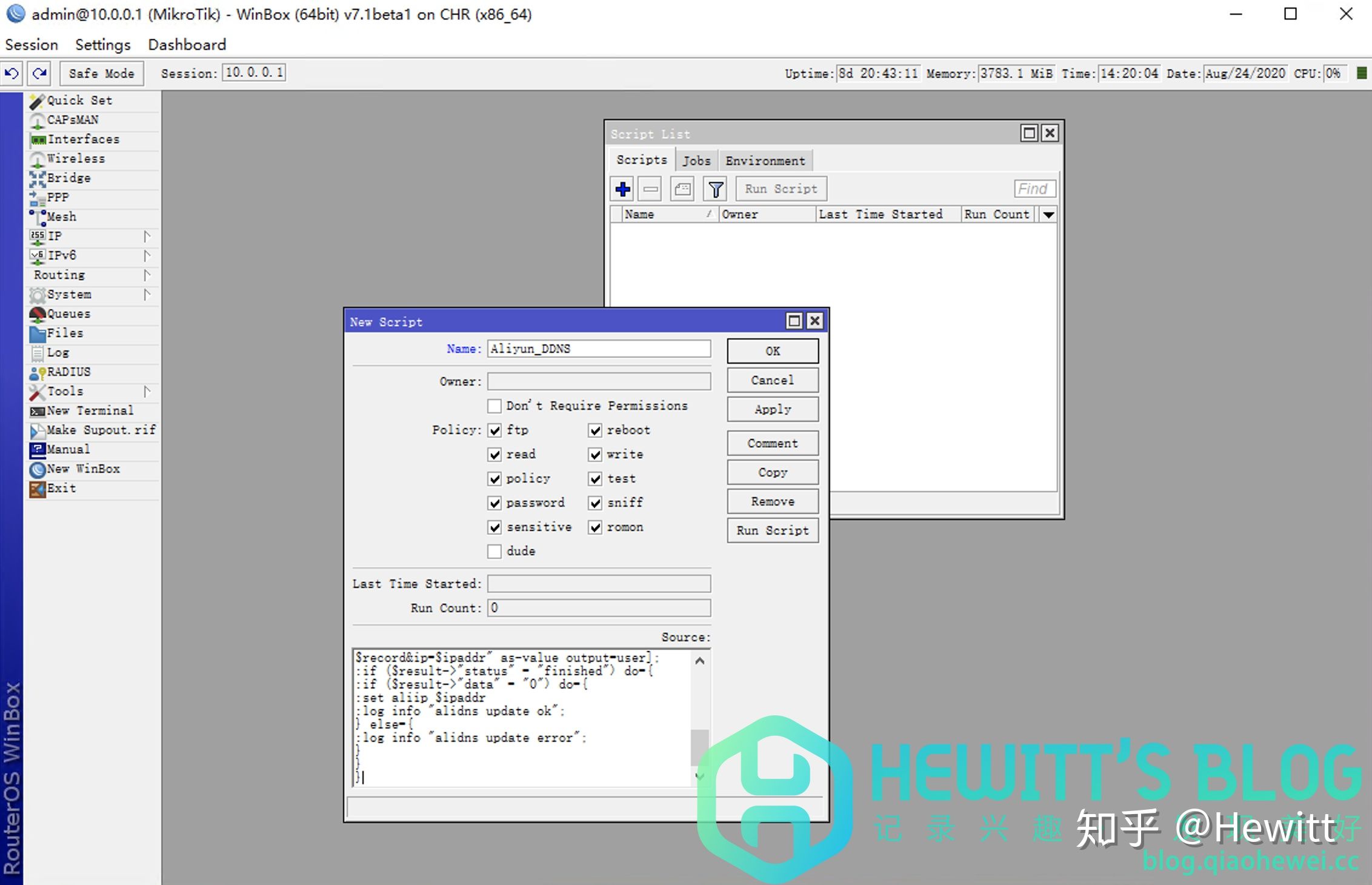
Task: Uncheck the read policy
Action: [x=495, y=455]
